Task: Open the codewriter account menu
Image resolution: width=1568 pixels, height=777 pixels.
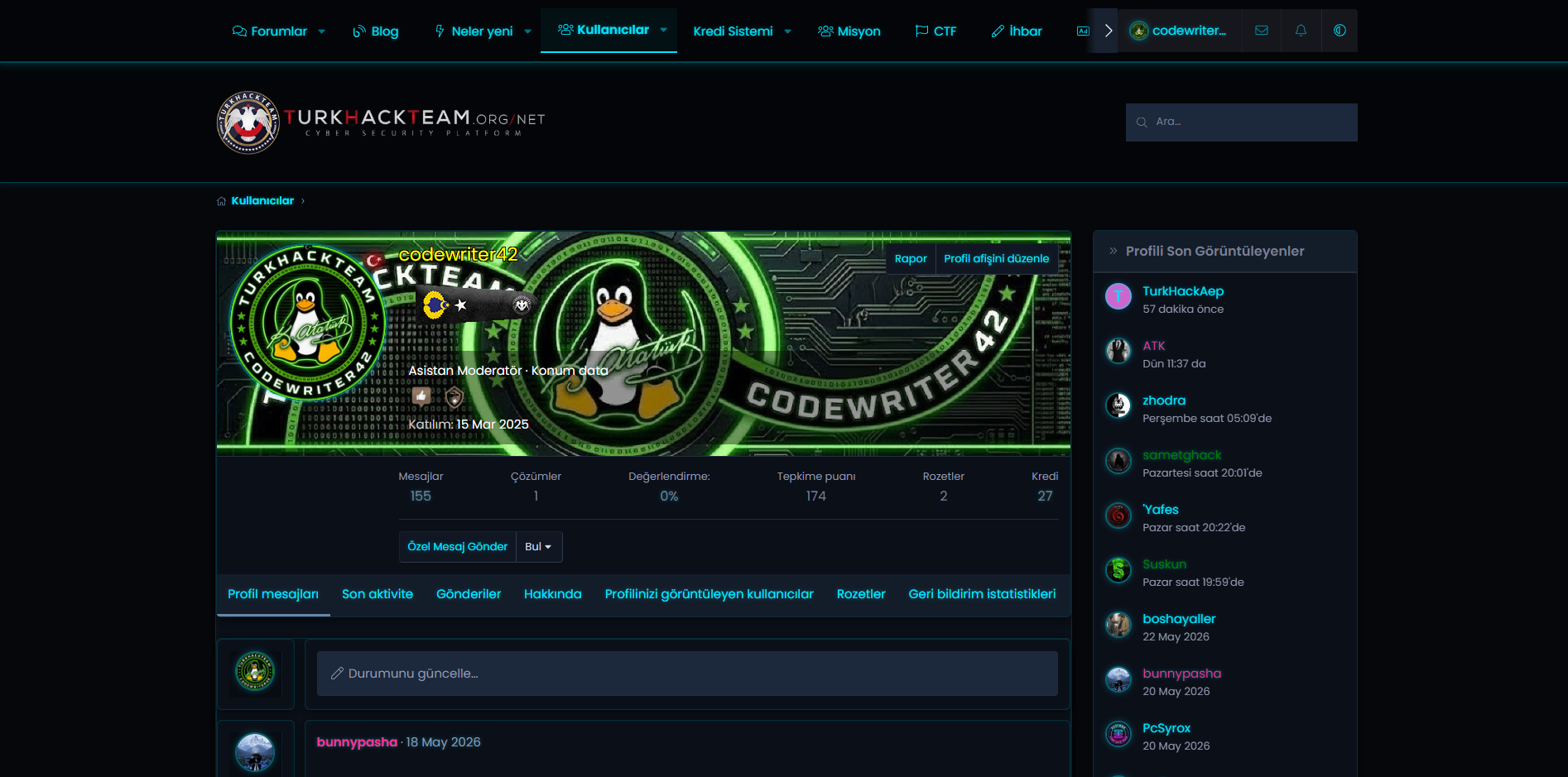Action: 1179,31
